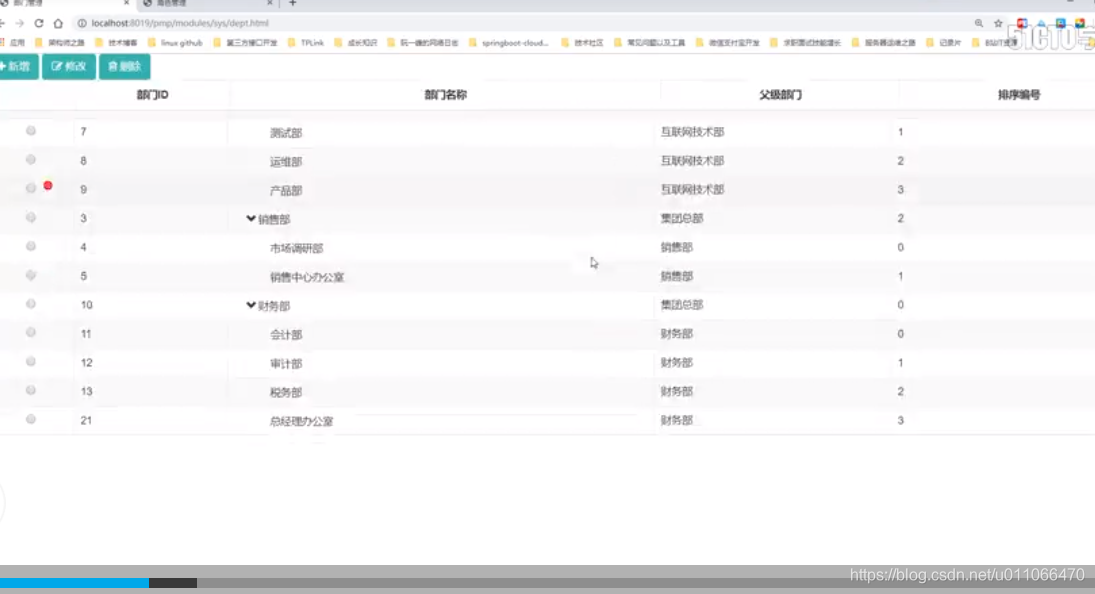Click the 销售中心办公室 department name

point(307,277)
